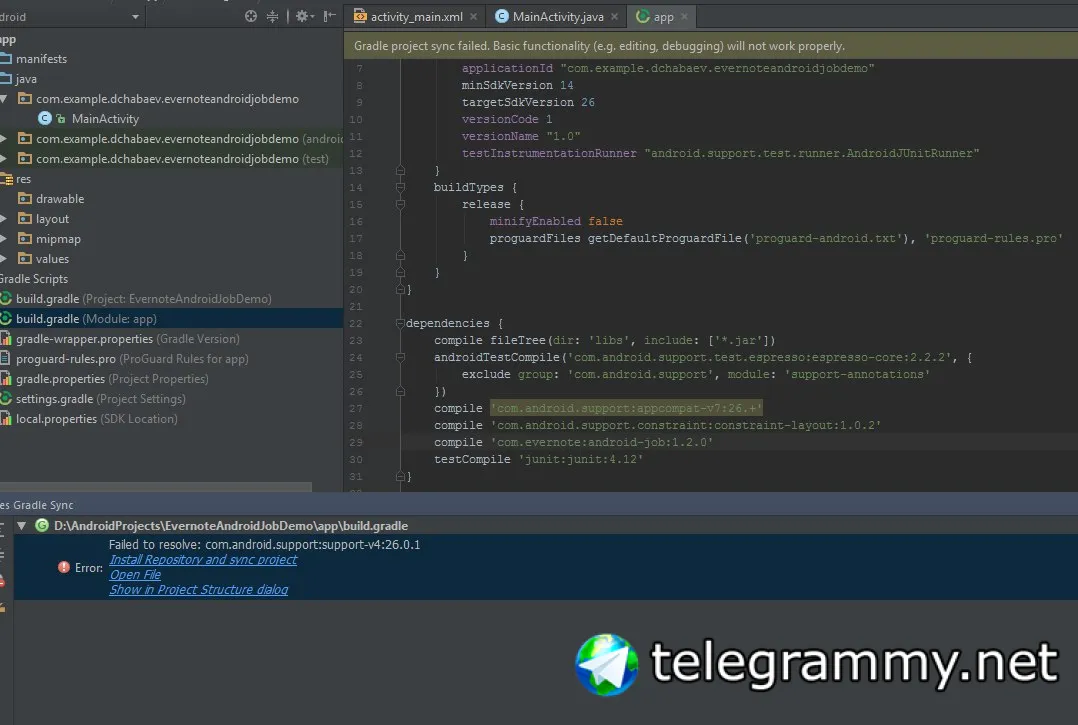Click minifyEnabled false line
This screenshot has height=725, width=1078.
pyautogui.click(x=556, y=221)
